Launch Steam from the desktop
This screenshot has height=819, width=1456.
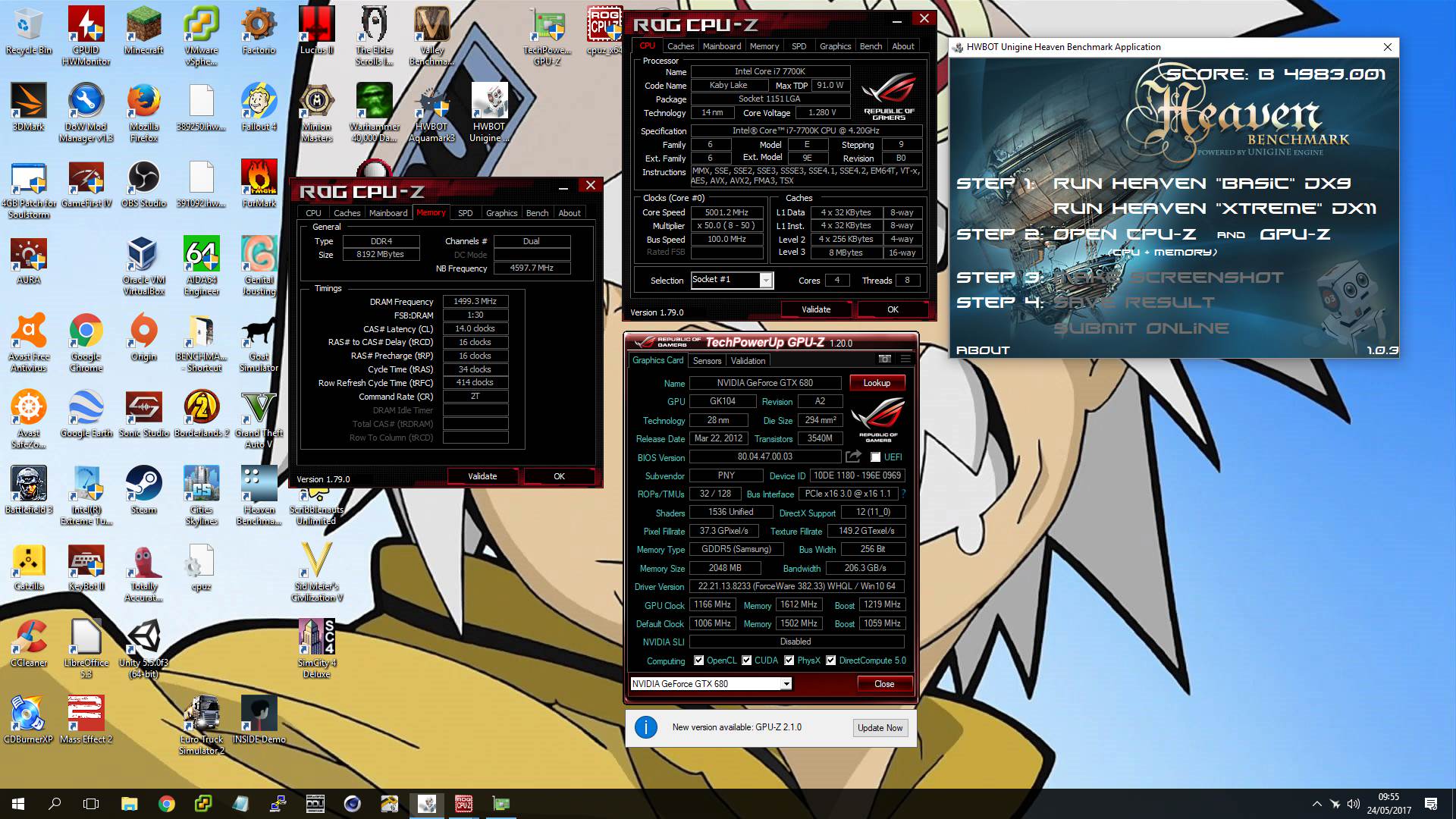143,490
